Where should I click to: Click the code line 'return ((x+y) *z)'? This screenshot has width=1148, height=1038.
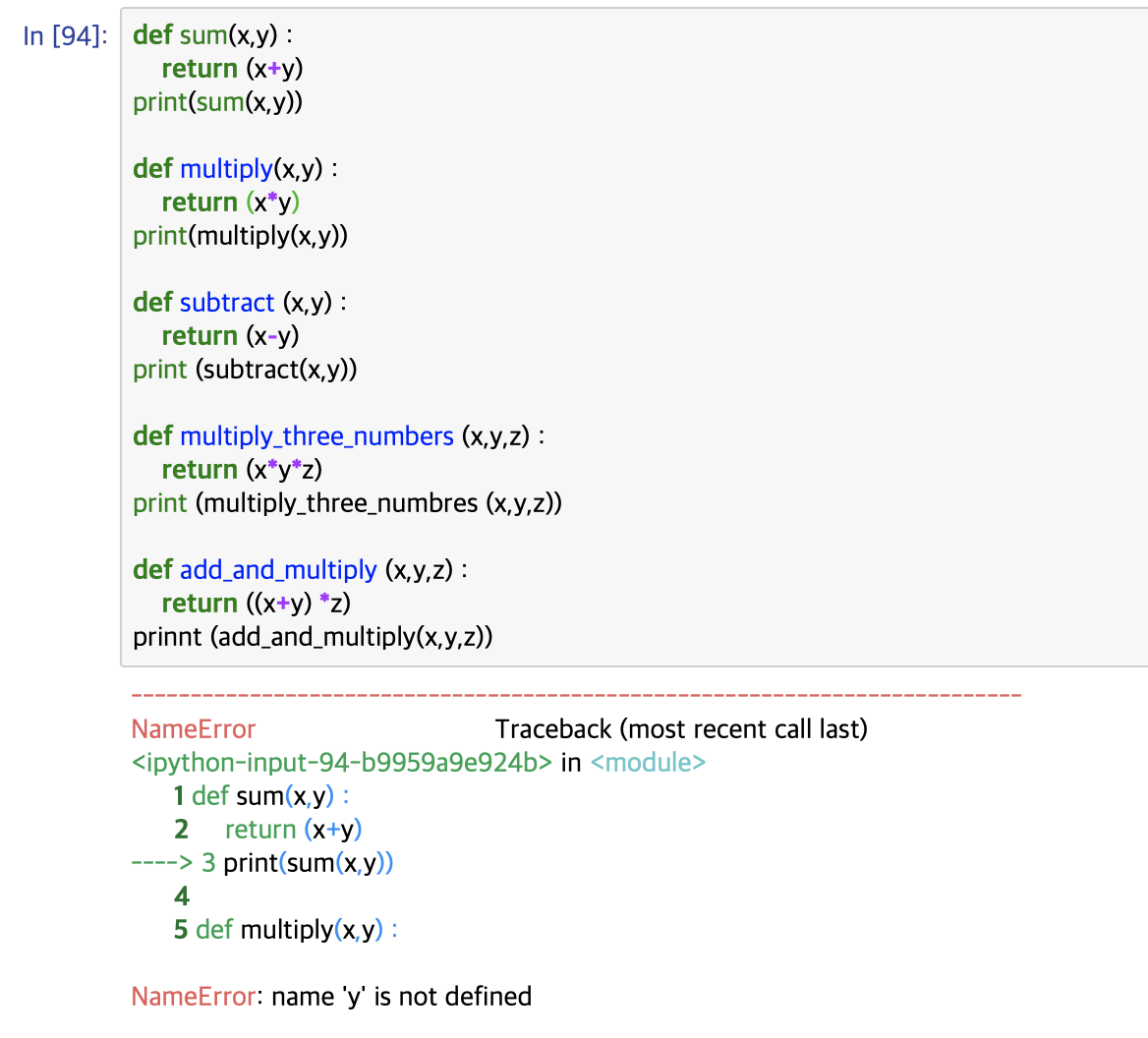(257, 604)
